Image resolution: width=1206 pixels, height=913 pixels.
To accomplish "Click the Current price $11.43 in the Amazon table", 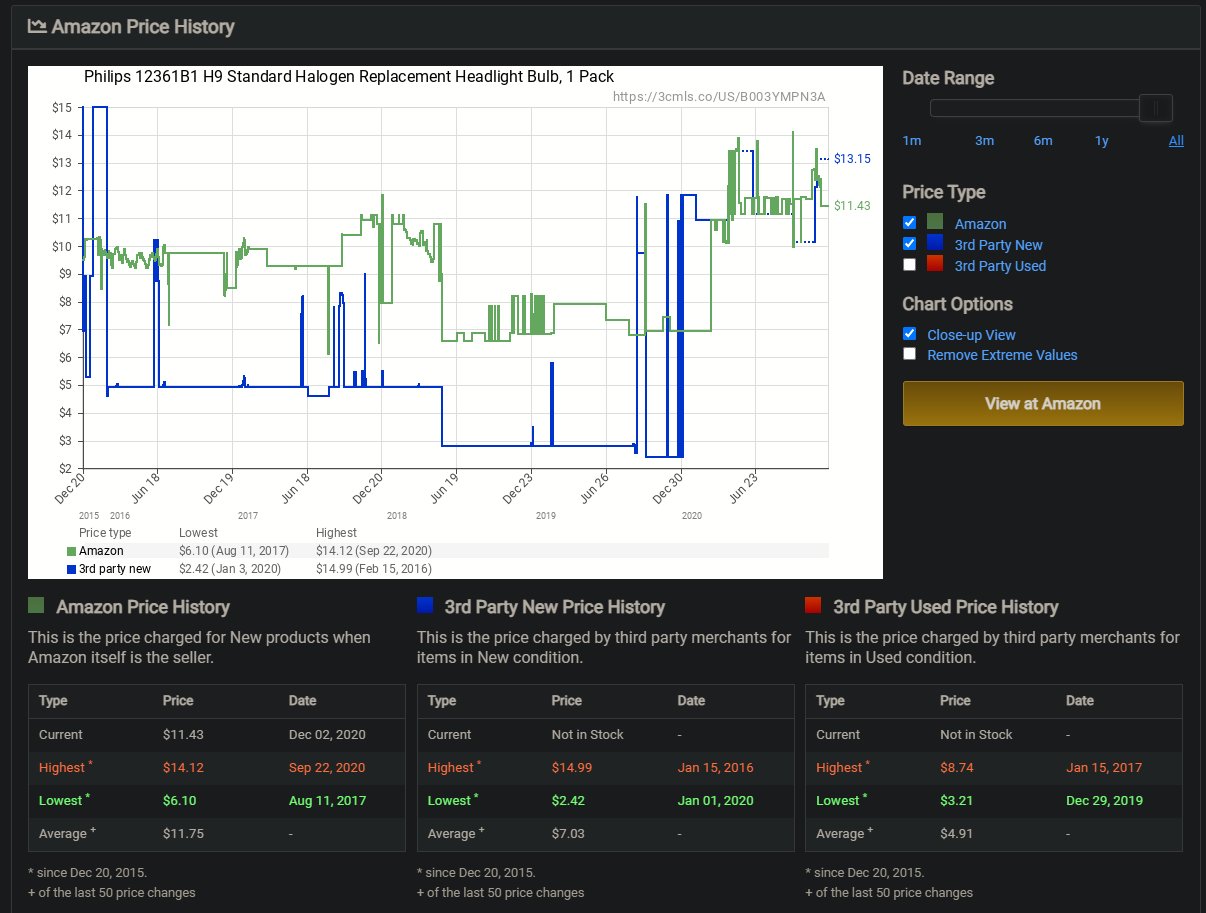I will click(183, 734).
